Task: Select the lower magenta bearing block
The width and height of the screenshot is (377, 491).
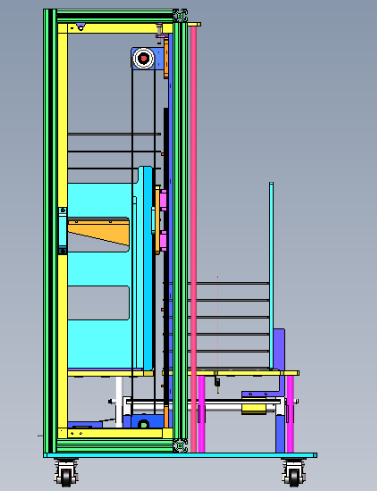Action: (x=163, y=240)
